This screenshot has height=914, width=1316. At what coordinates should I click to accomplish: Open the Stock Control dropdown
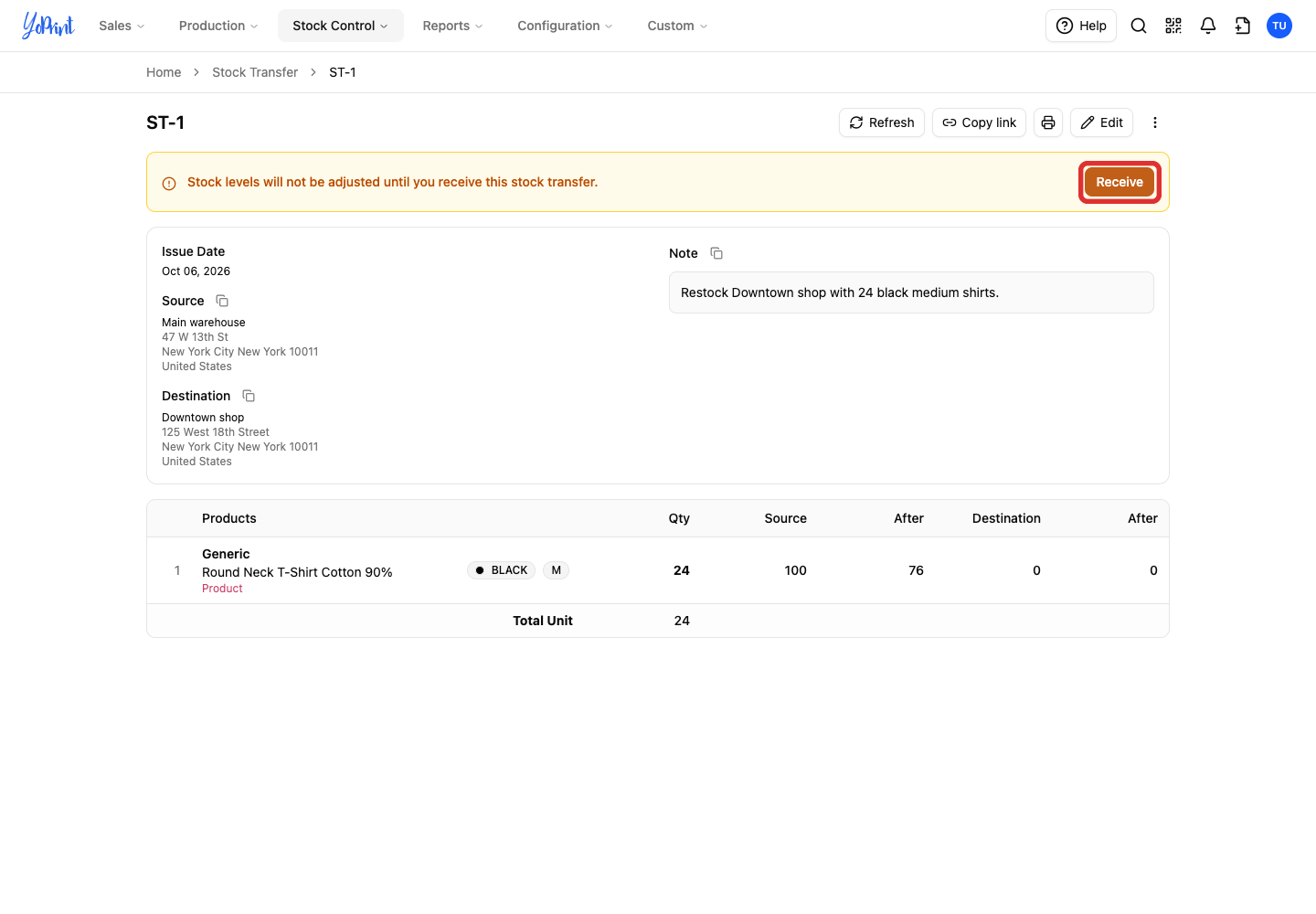click(341, 26)
